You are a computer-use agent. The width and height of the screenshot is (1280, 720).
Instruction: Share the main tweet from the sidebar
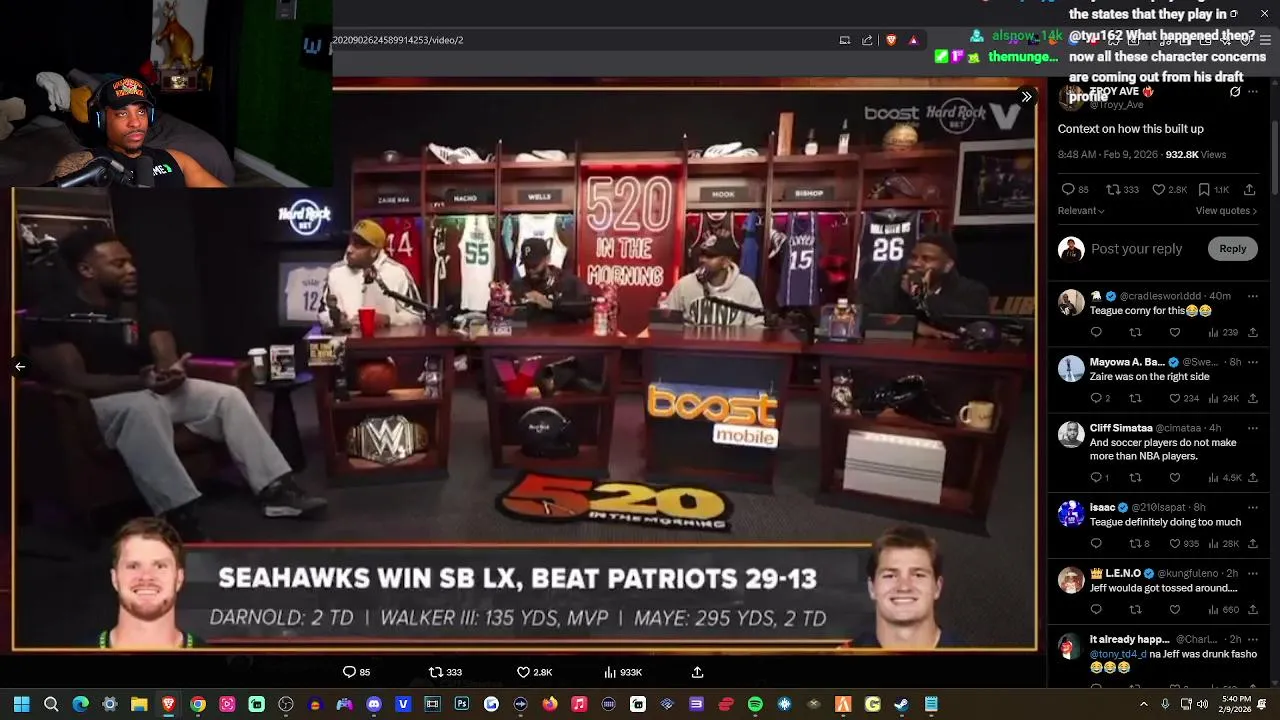coord(1249,190)
